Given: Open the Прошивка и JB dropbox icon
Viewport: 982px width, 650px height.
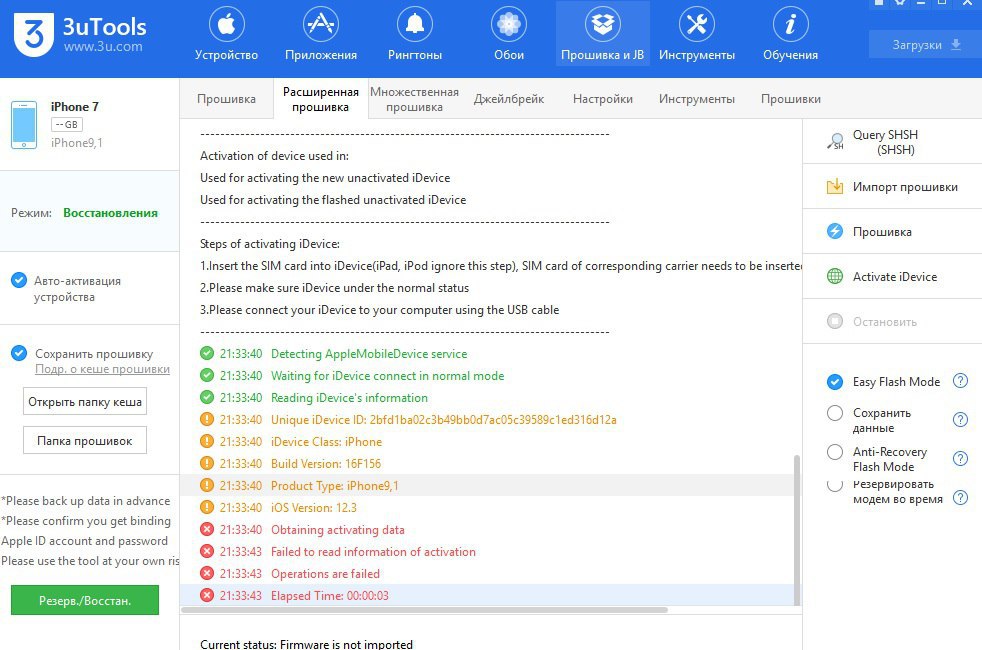Looking at the screenshot, I should pos(602,24).
